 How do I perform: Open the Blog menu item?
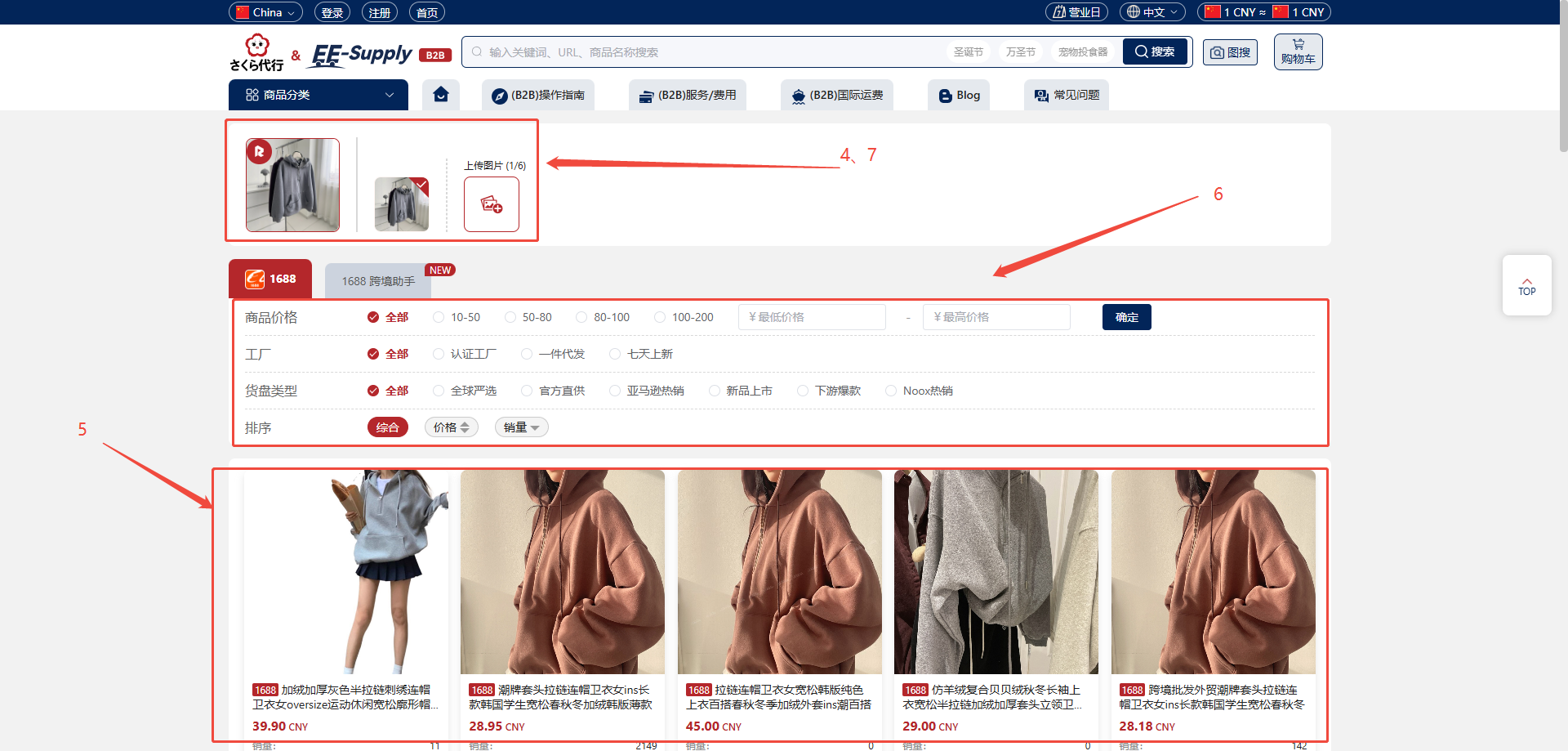point(959,95)
